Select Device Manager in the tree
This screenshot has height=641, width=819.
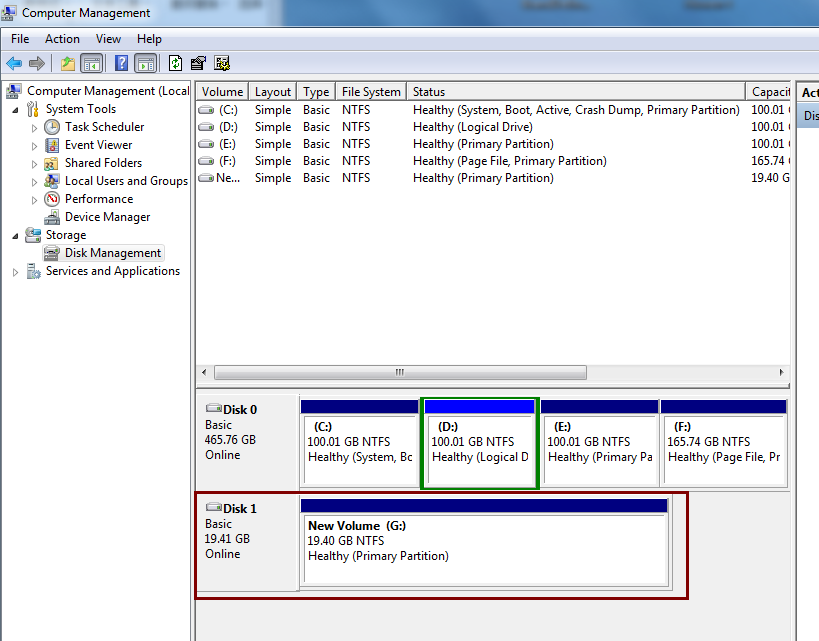(x=107, y=217)
